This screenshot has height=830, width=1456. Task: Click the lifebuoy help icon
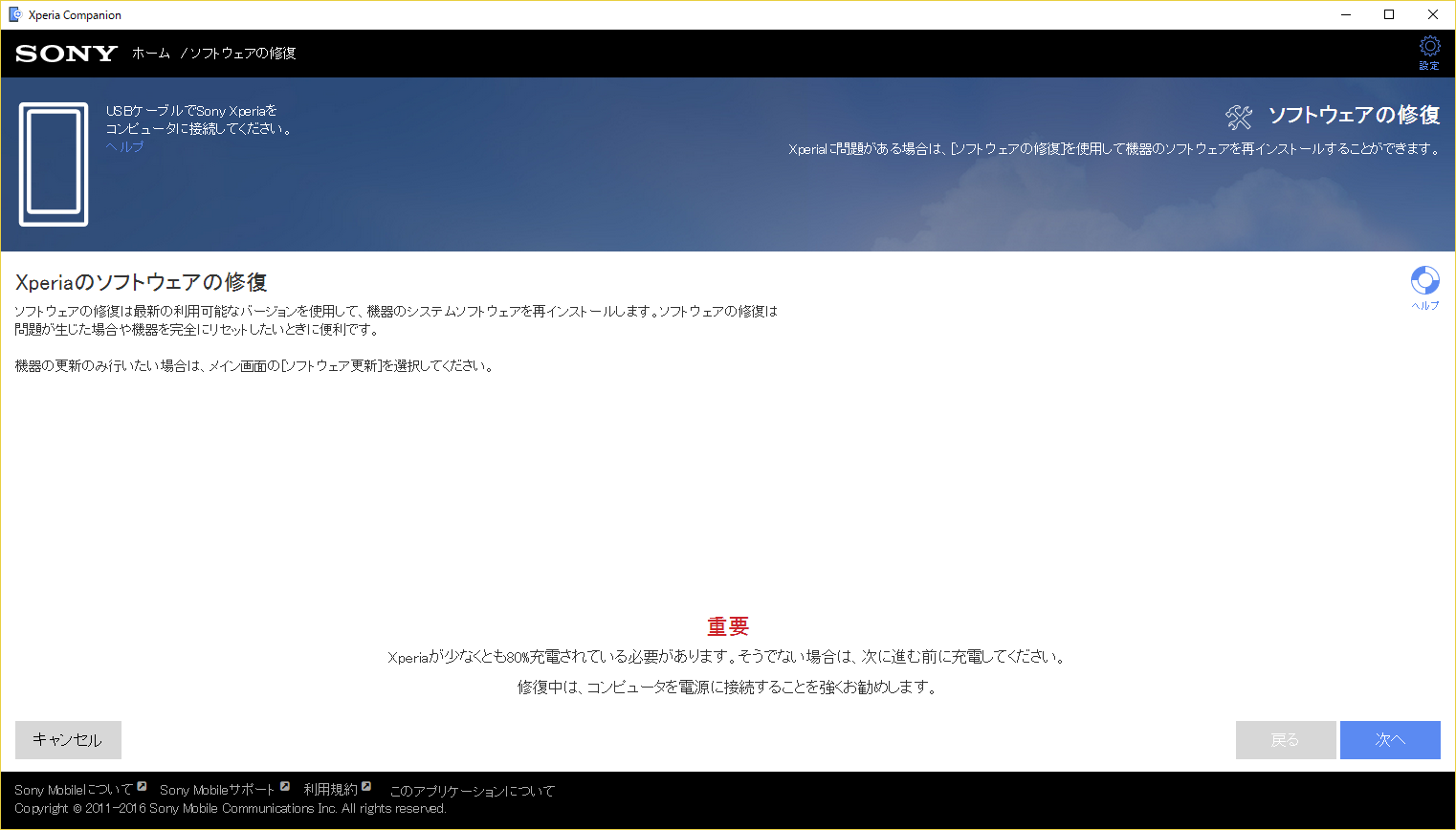click(1424, 281)
